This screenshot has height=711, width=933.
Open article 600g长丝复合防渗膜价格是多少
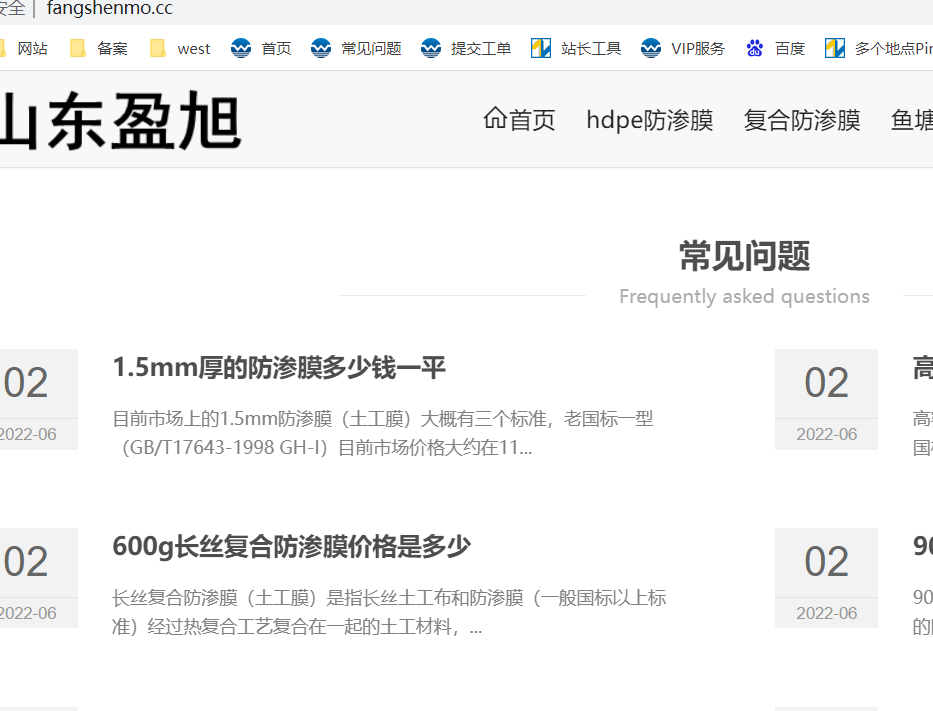[x=291, y=547]
